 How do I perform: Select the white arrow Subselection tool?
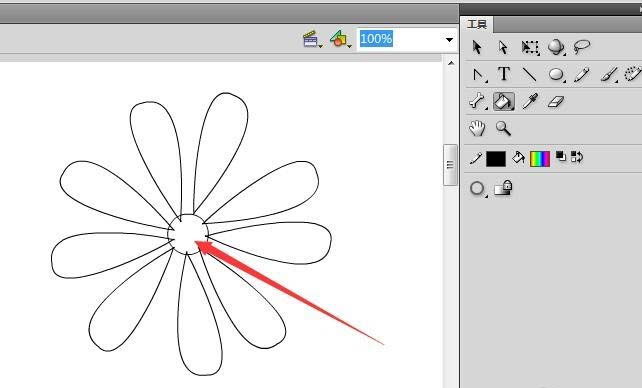point(503,47)
